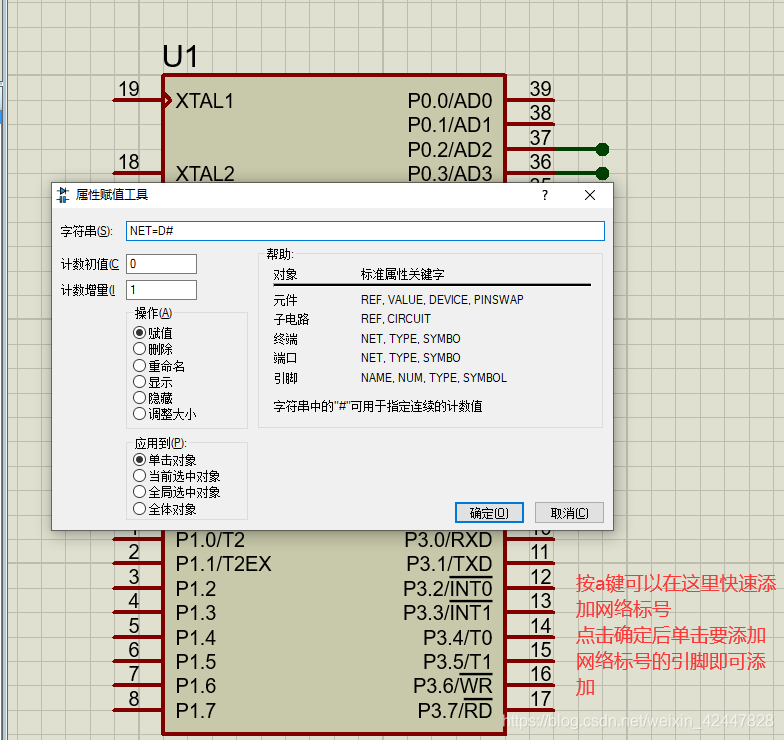
Task: Click the P1.7 pin label
Action: (x=196, y=710)
